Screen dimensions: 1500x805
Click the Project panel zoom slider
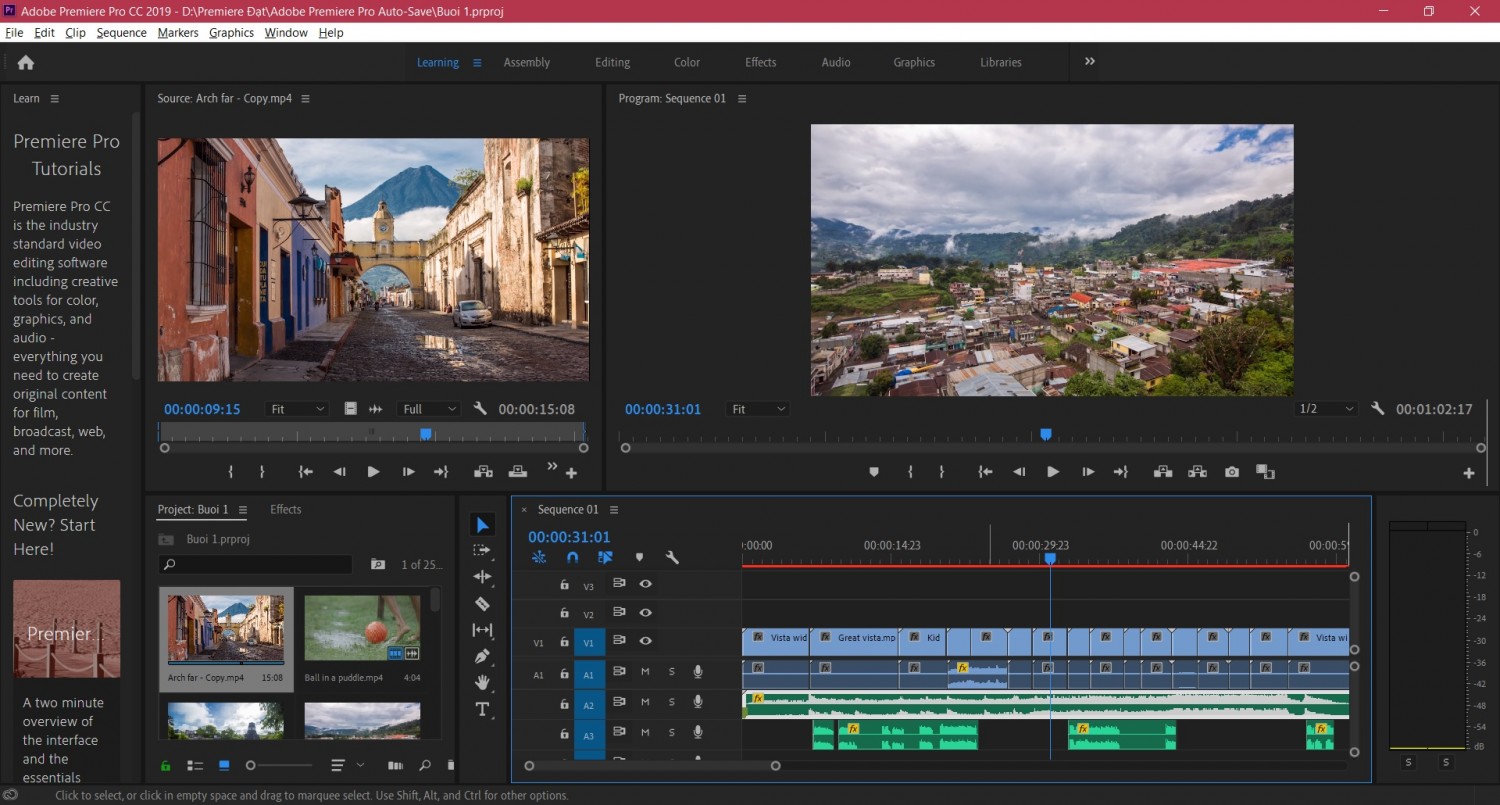(x=279, y=765)
